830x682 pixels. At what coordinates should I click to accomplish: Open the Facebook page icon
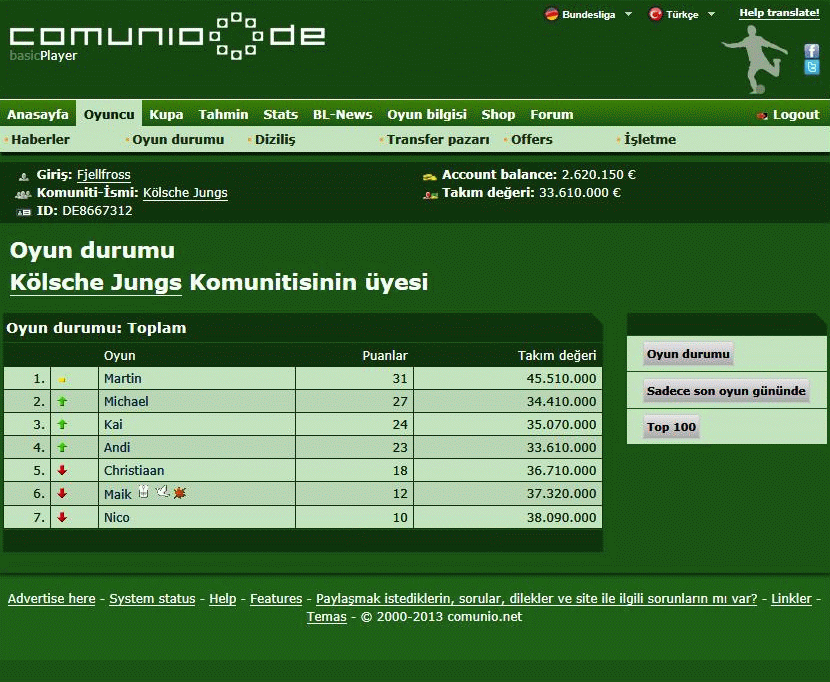[811, 51]
